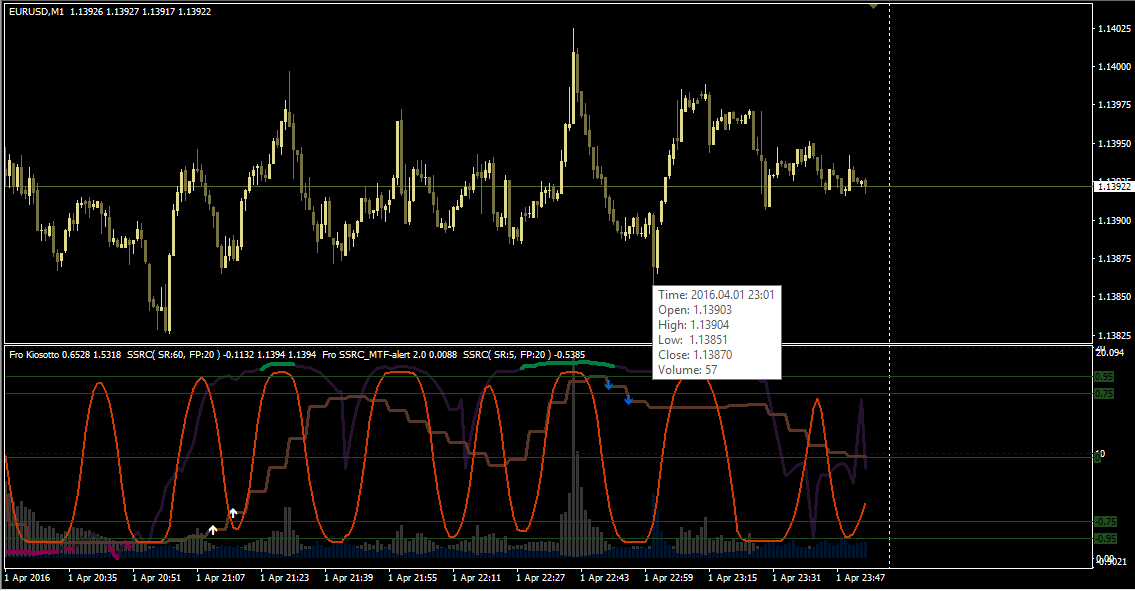
Task: Click the 1 Apr 22:43 time label
Action: (604, 578)
